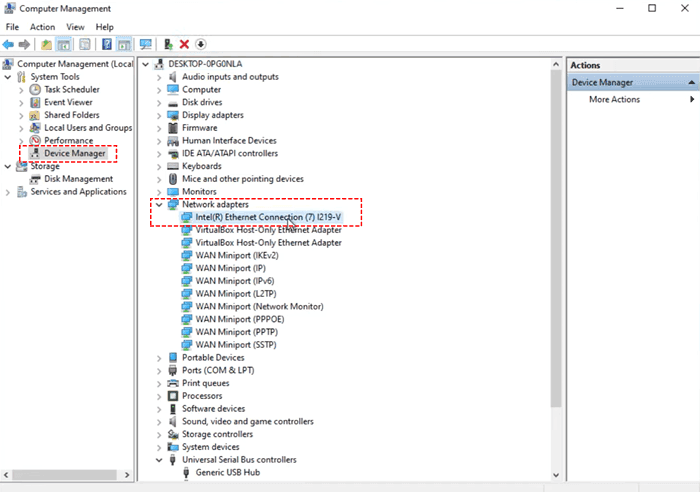Select Portable Devices category
The height and width of the screenshot is (492, 700).
coord(213,358)
